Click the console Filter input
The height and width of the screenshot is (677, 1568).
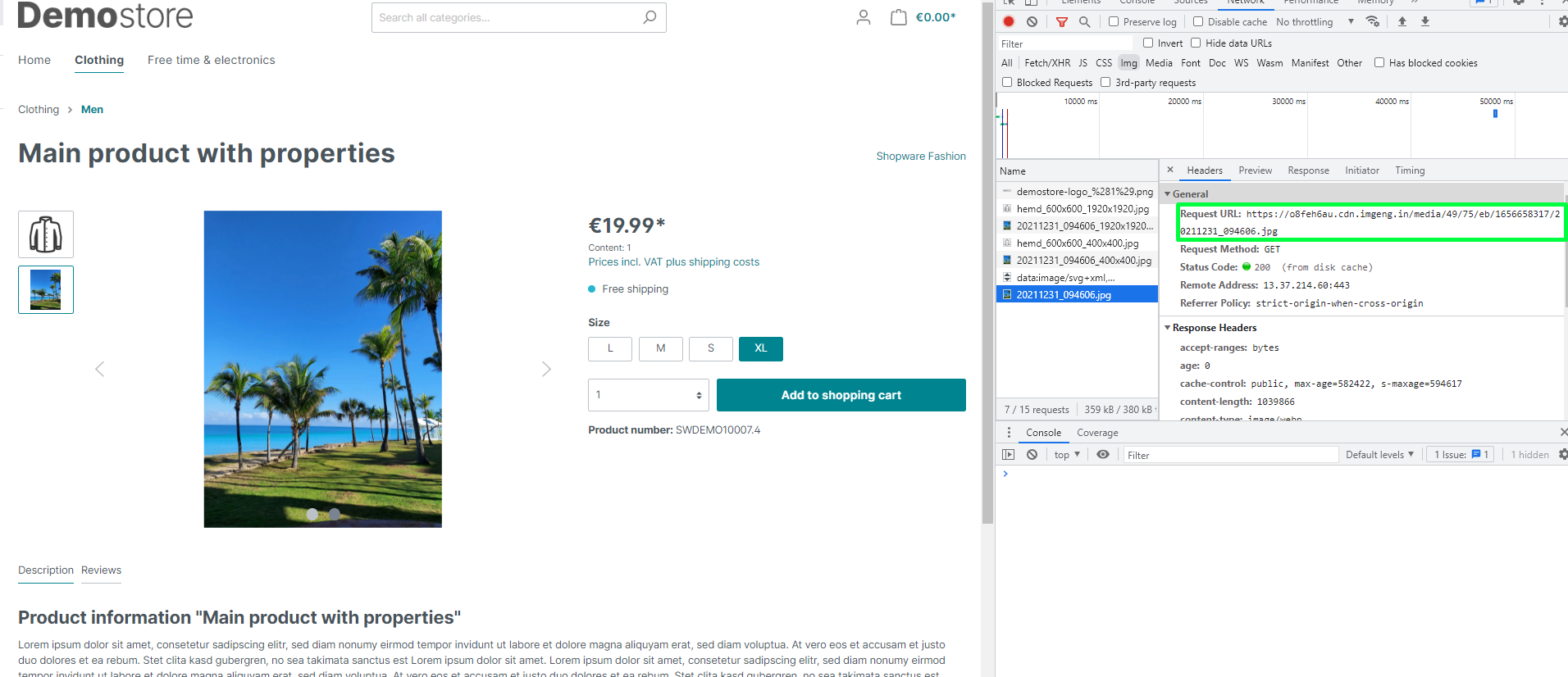(1230, 455)
